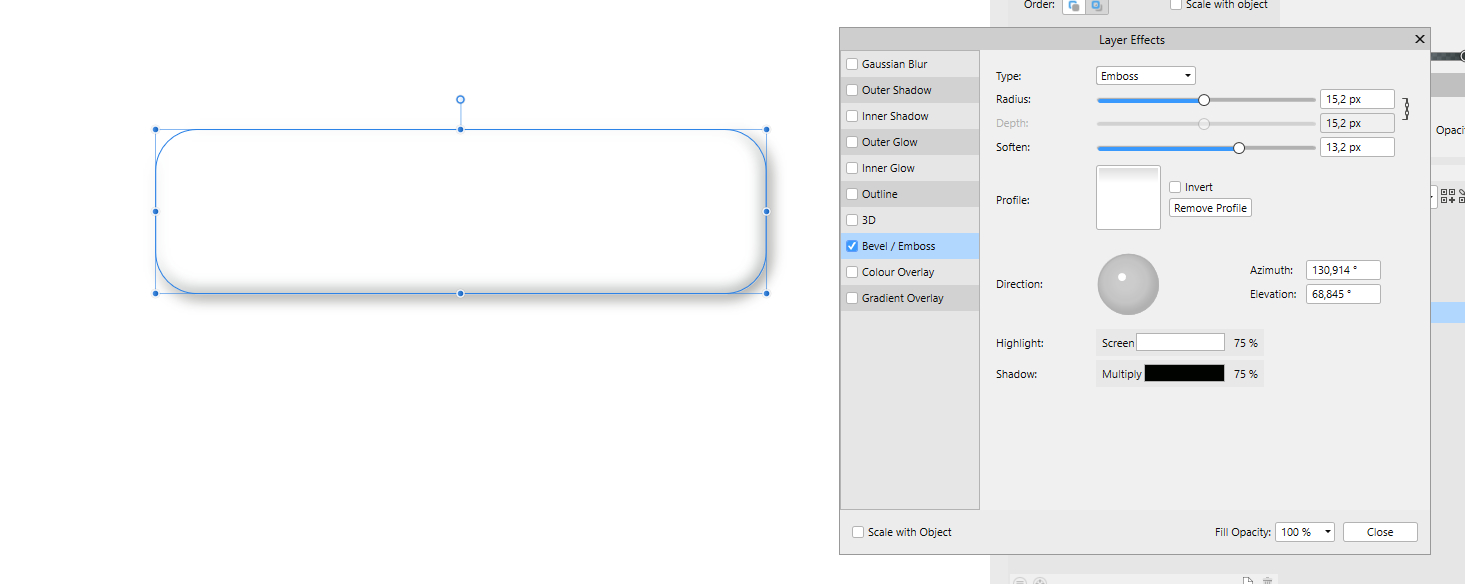Tick the Invert profile checkbox

[1176, 187]
